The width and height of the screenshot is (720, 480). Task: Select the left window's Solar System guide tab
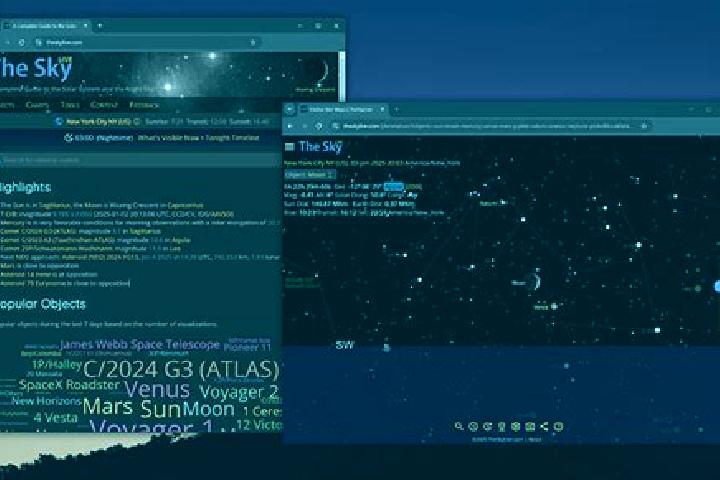point(46,26)
